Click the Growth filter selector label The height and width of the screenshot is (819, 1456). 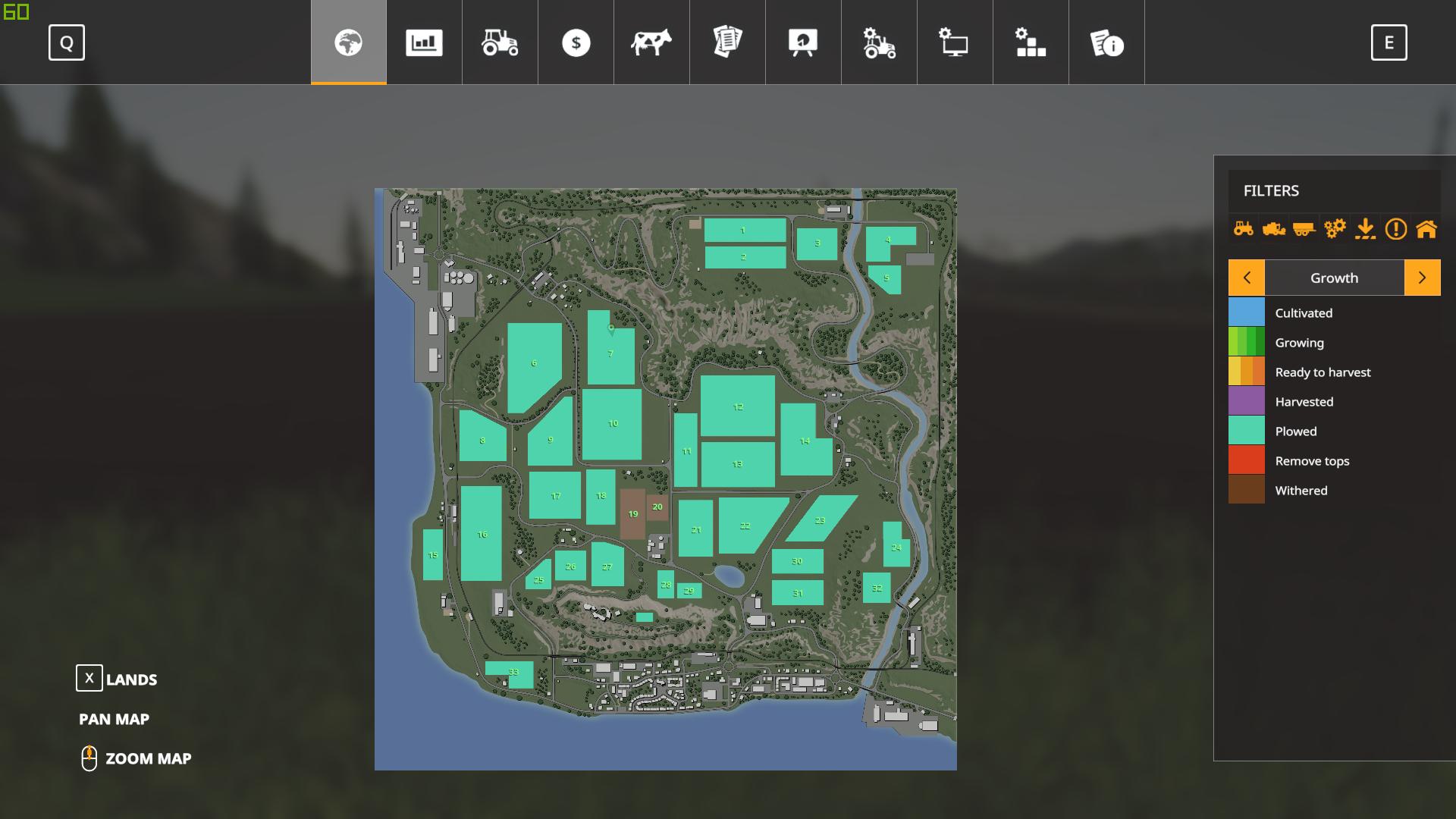(1334, 278)
